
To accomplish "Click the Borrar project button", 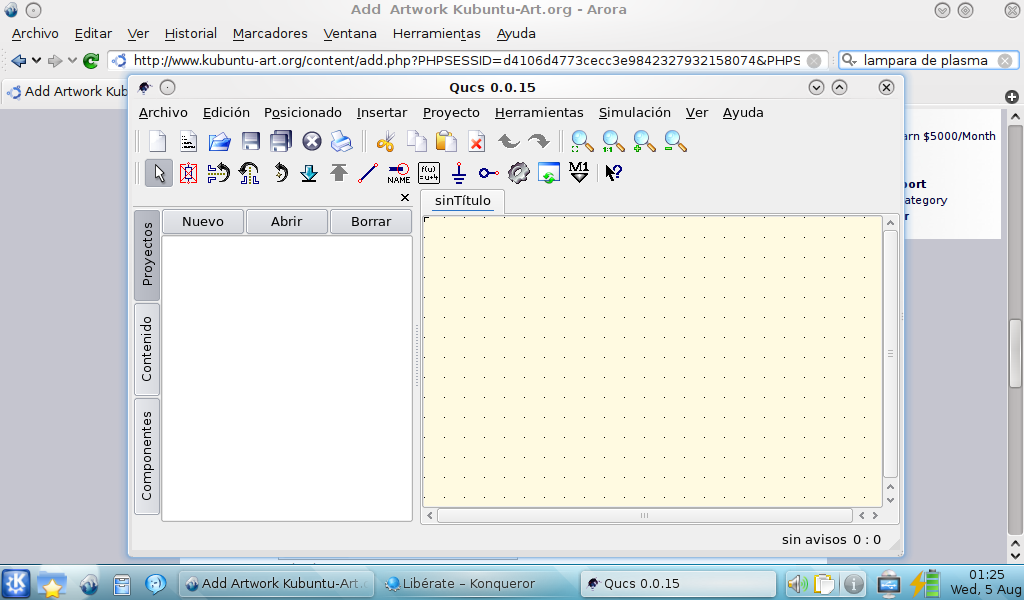I will (371, 221).
